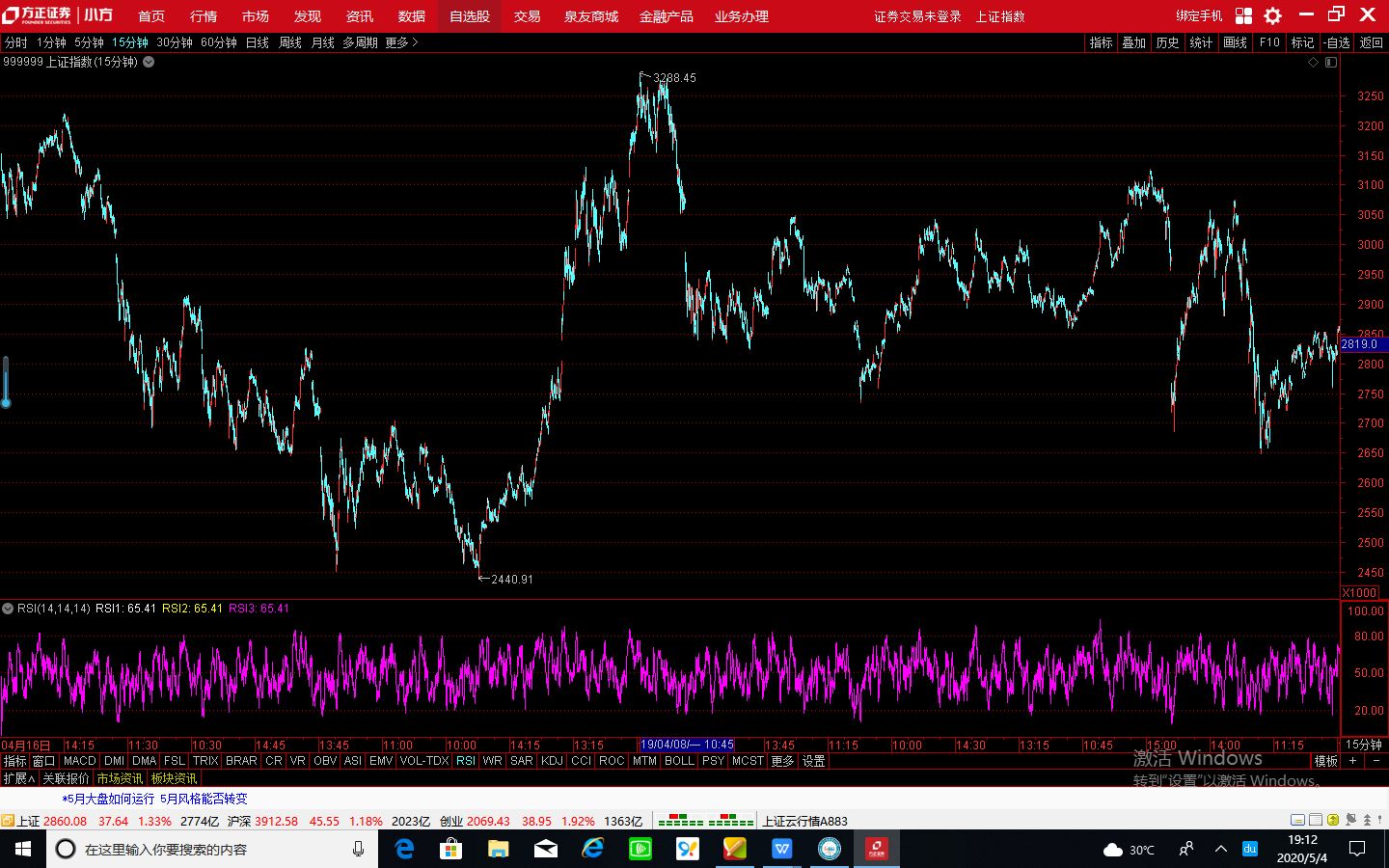Select the OBV indicator
This screenshot has width=1389, height=868.
325,761
